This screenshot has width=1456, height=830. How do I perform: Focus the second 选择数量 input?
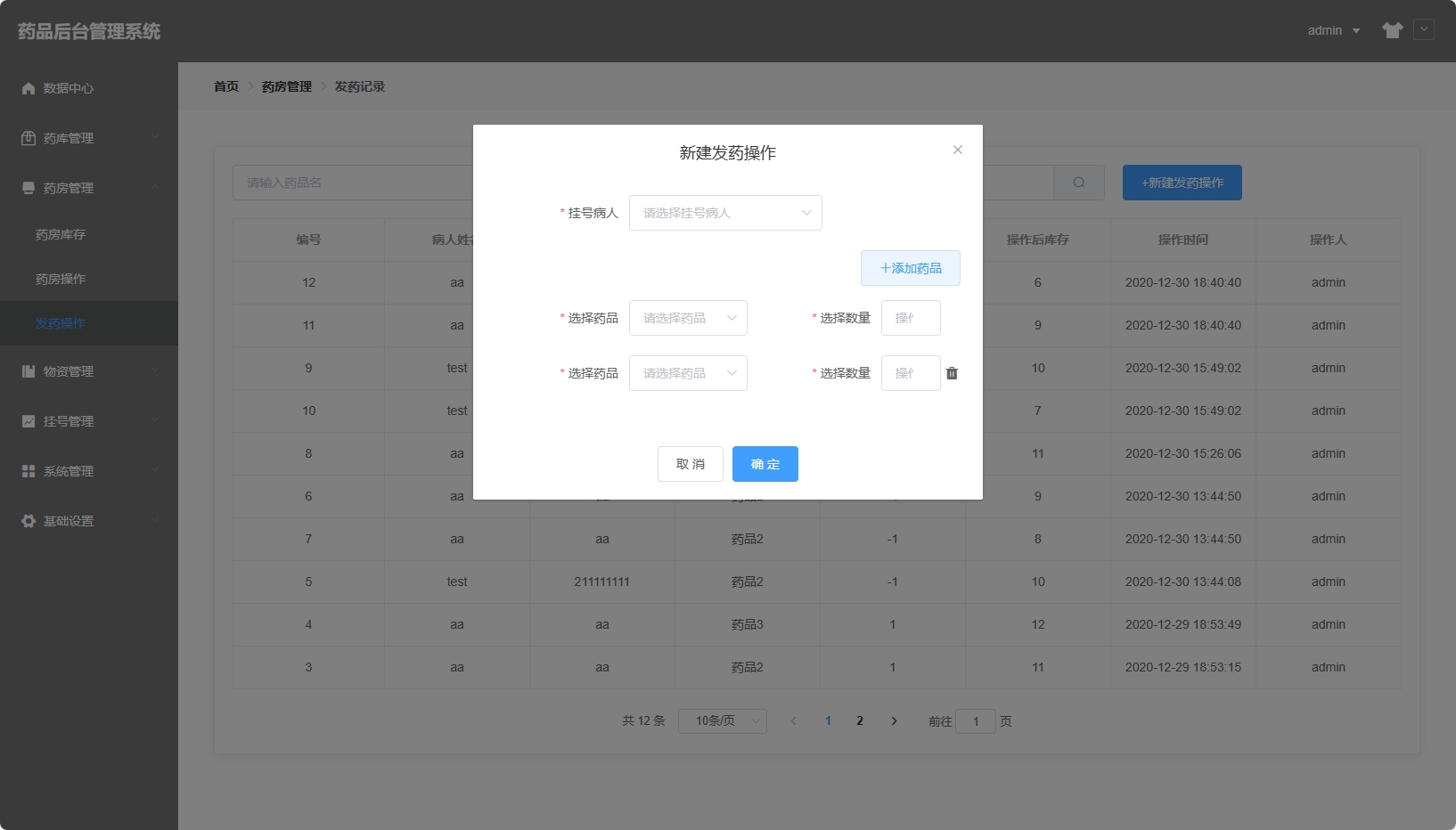tap(911, 373)
